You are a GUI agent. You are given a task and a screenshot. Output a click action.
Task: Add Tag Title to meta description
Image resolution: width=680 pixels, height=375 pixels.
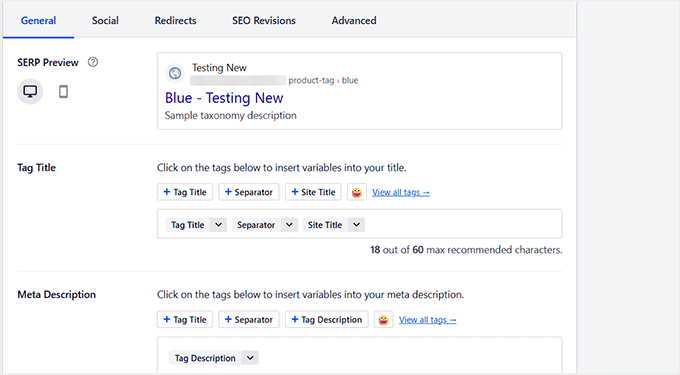pos(185,320)
